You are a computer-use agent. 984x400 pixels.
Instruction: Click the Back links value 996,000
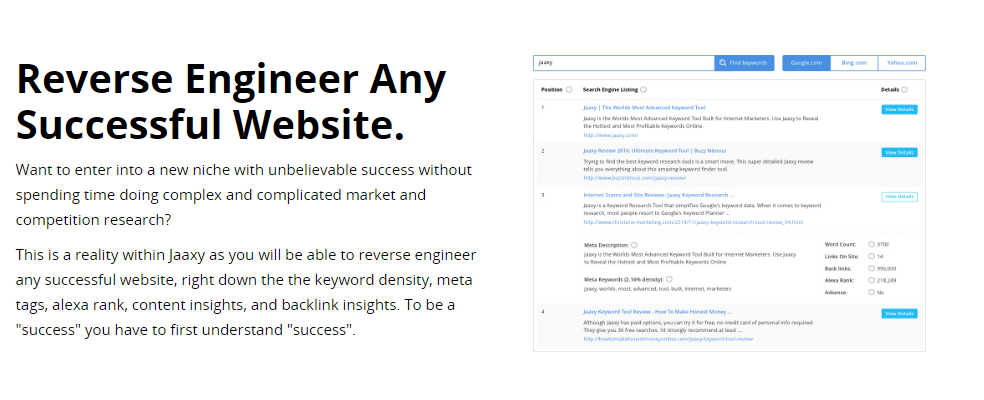click(x=887, y=269)
